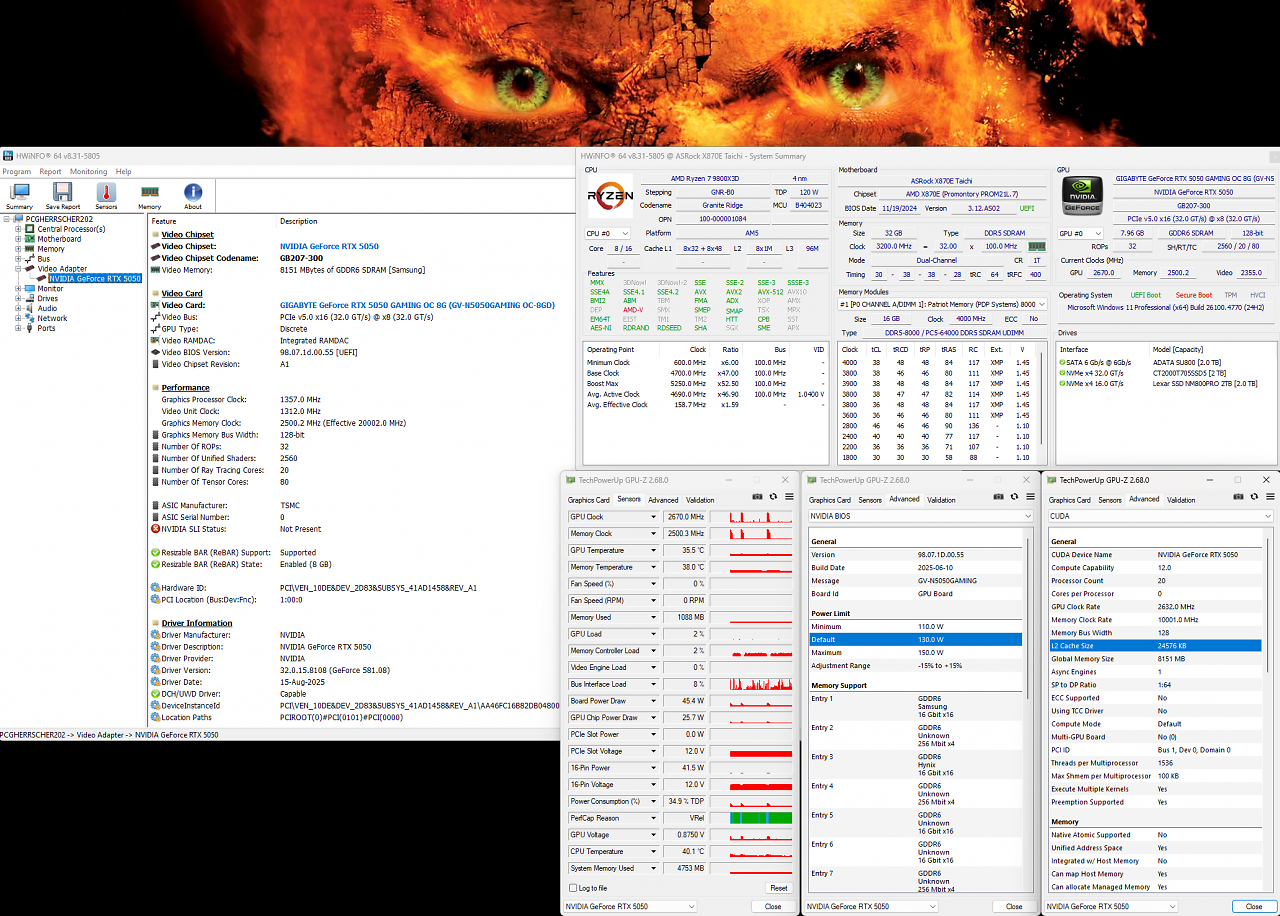The width and height of the screenshot is (1280, 916).
Task: Open the memory module Patriot Memory dropdown
Action: coord(943,304)
